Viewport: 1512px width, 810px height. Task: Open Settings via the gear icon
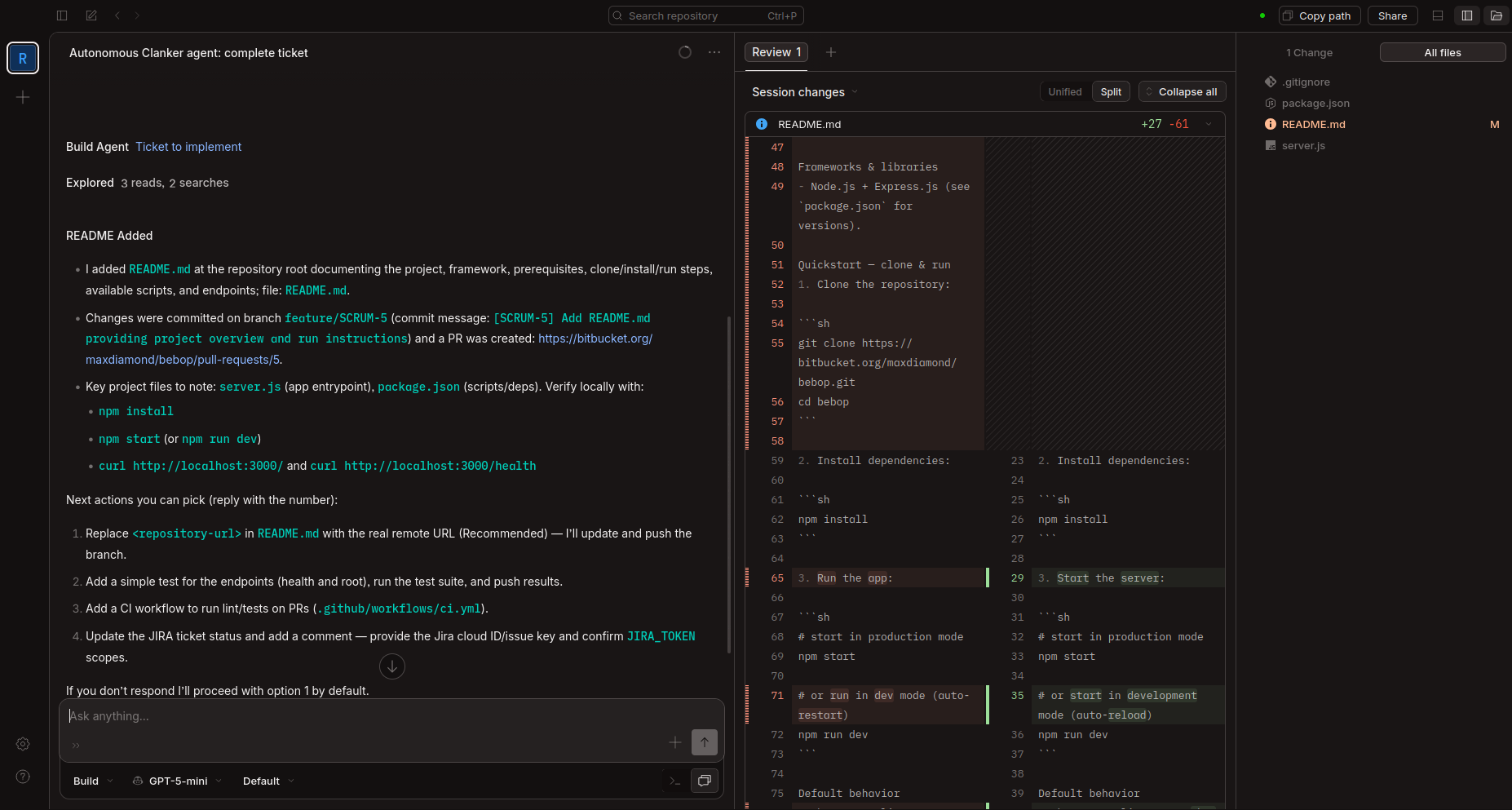pos(23,744)
